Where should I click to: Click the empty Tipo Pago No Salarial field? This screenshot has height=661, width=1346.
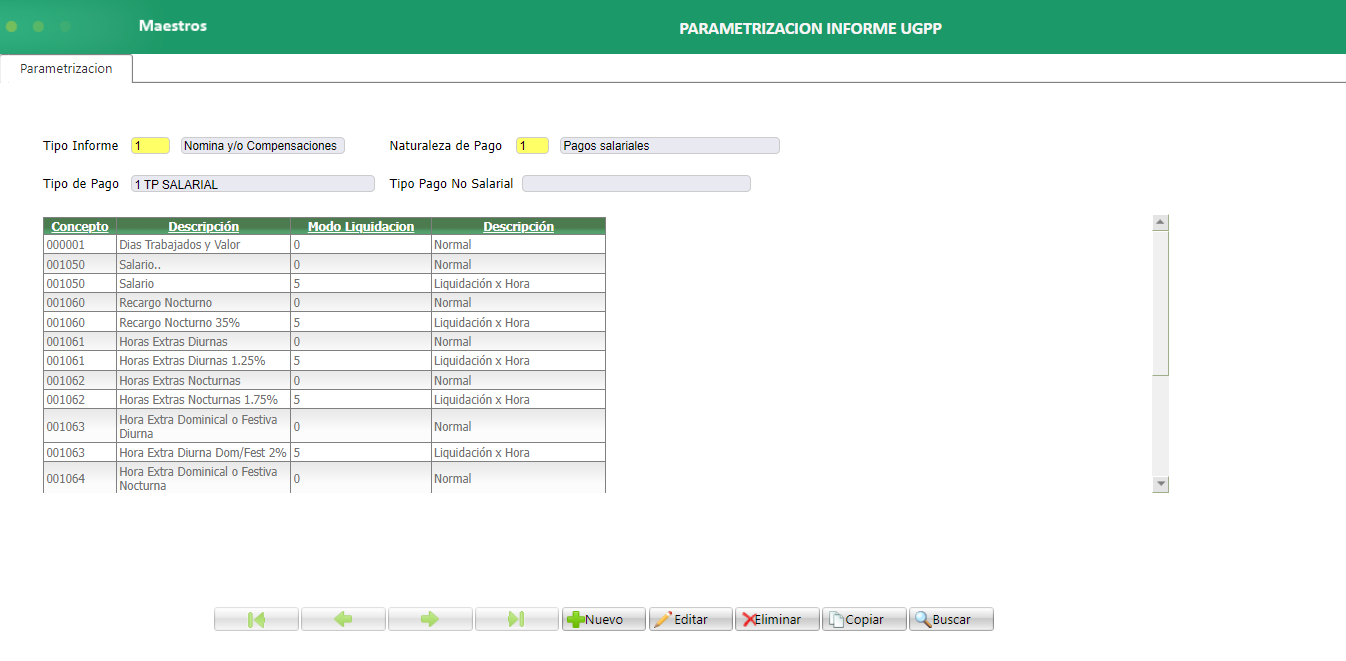click(x=636, y=184)
